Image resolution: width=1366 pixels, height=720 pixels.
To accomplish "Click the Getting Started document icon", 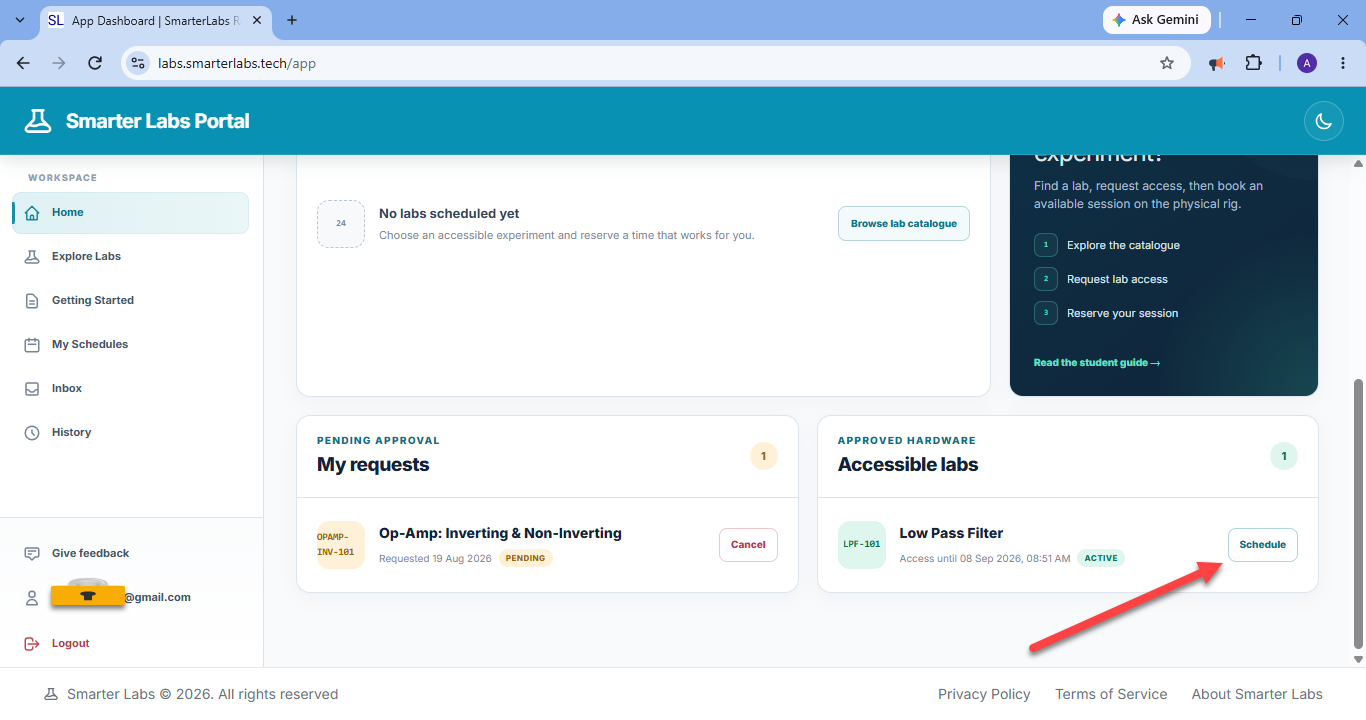I will pyautogui.click(x=32, y=301).
